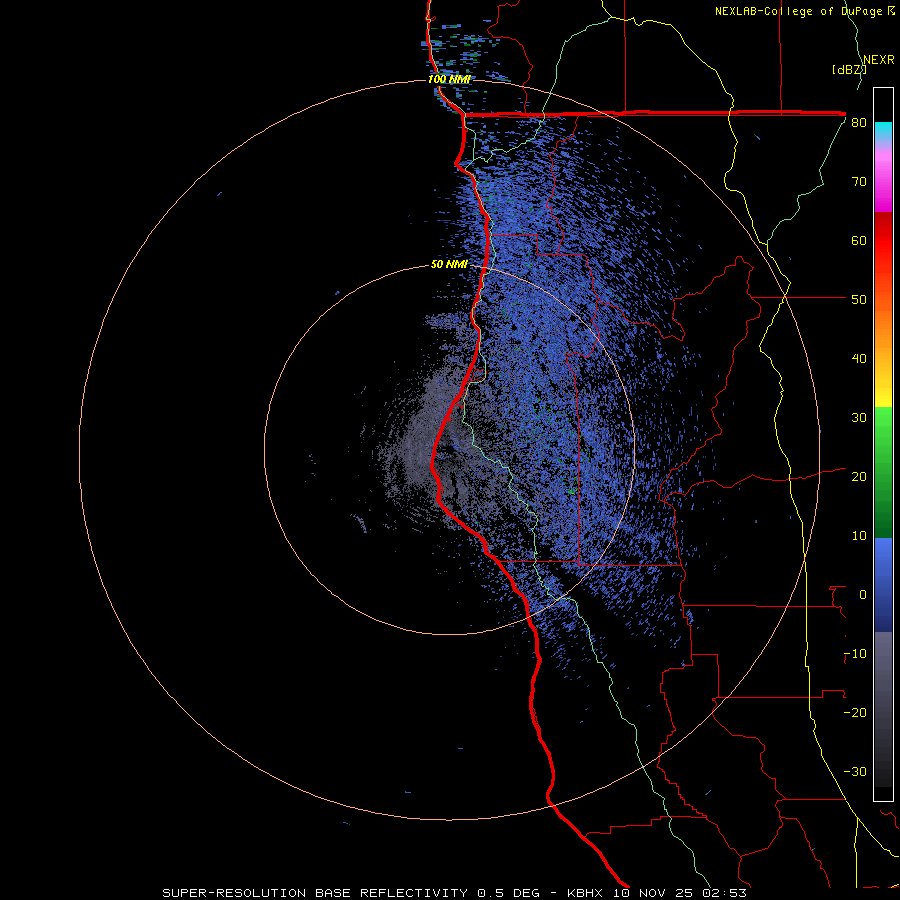
Task: Click the 50 dBZ scale value
Action: (859, 300)
